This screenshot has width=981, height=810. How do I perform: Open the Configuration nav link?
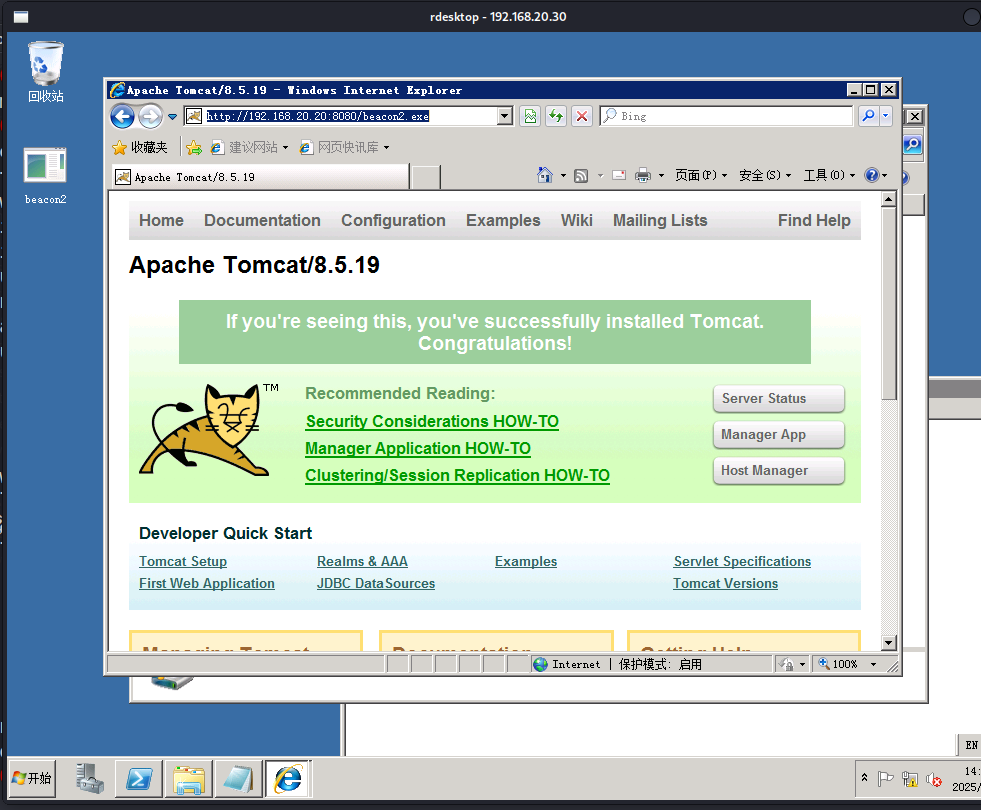[x=394, y=220]
